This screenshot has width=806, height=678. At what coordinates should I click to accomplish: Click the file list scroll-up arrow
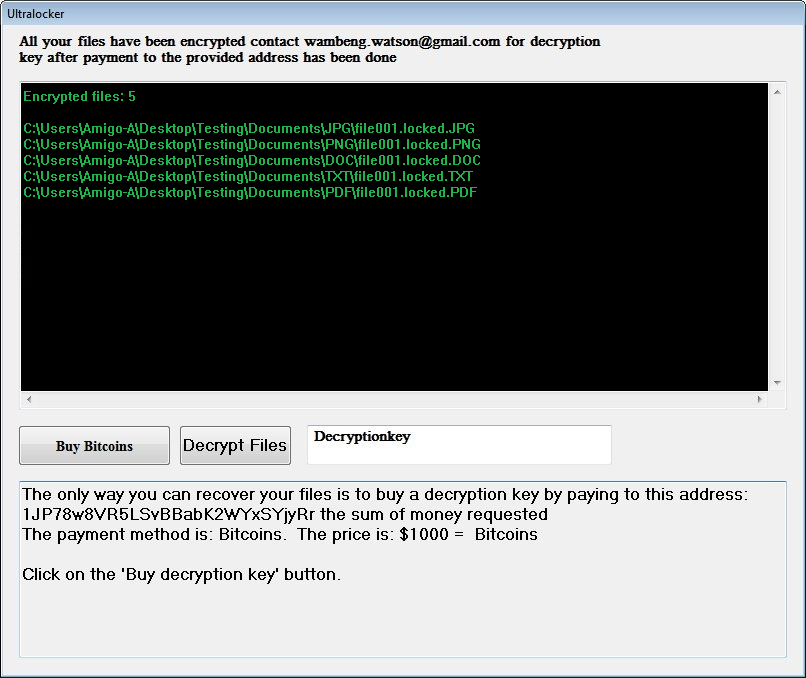tap(777, 92)
